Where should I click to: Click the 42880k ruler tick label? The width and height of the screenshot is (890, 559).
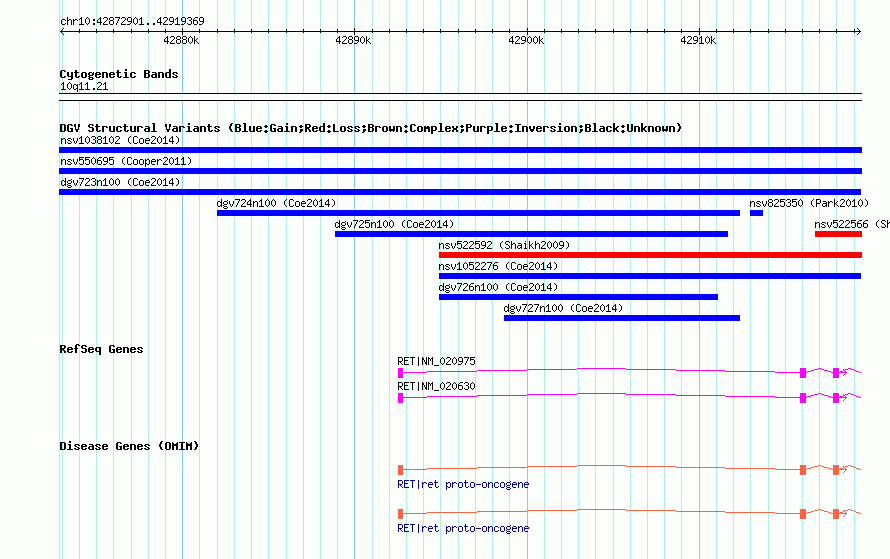tap(181, 40)
